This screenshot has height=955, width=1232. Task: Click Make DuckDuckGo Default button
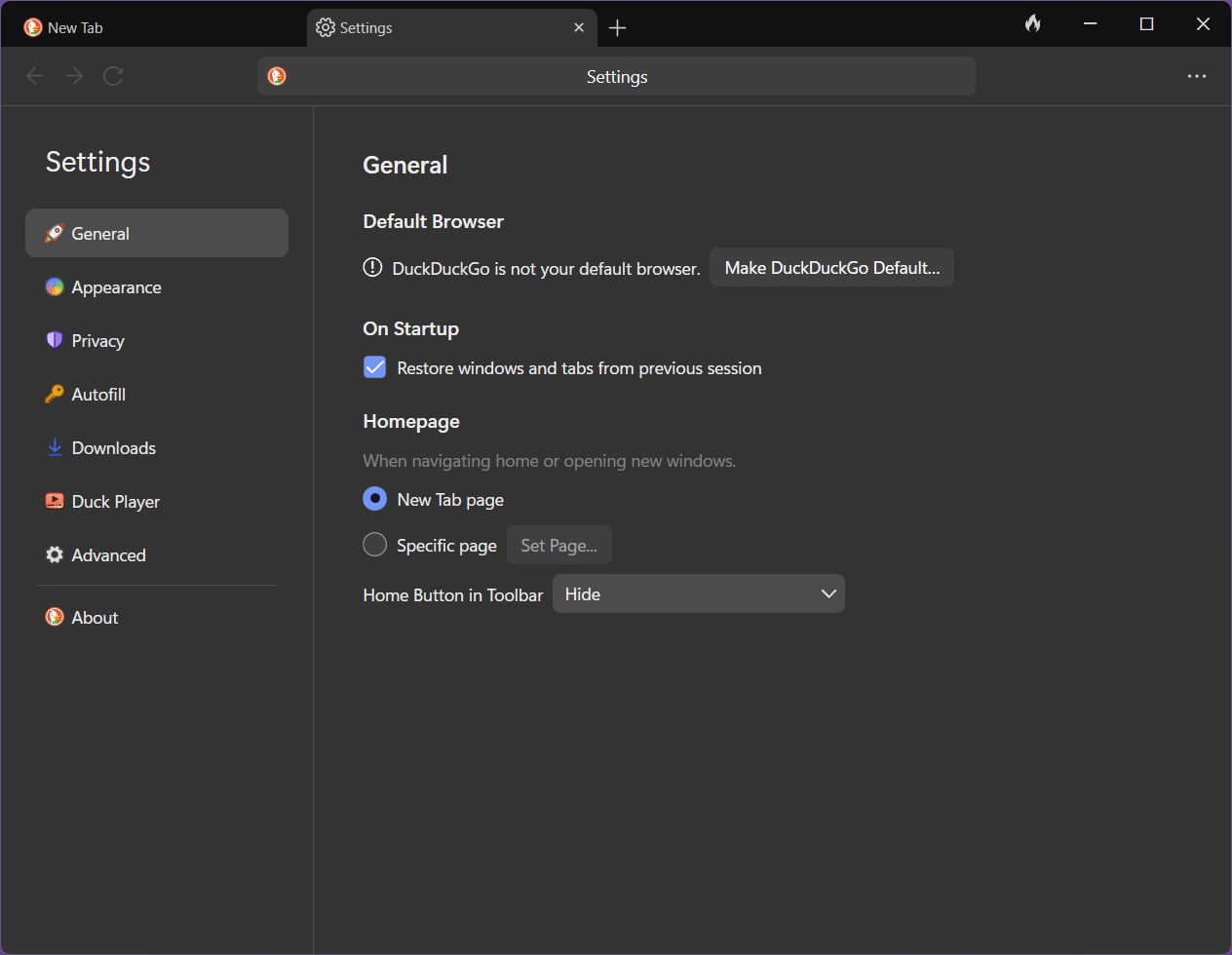pos(832,267)
